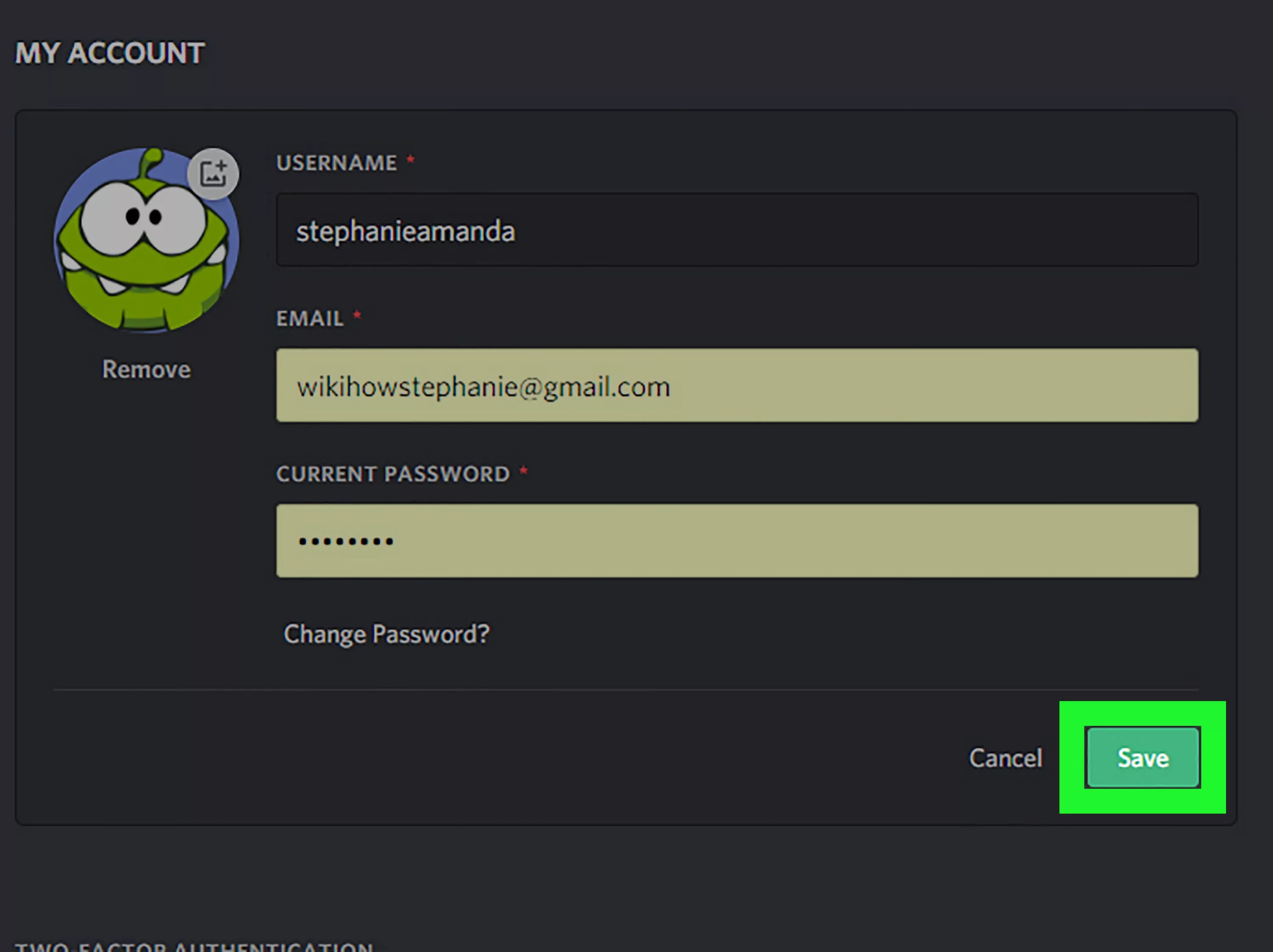Focus the username field containing stephanieamanda
Image resolution: width=1273 pixels, height=952 pixels.
coord(737,230)
